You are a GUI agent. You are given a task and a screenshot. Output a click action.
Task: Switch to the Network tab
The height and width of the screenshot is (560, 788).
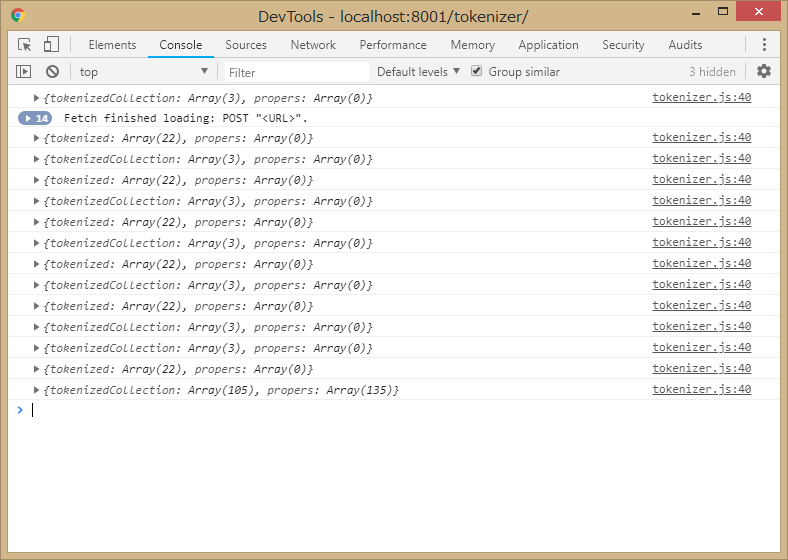click(x=313, y=45)
